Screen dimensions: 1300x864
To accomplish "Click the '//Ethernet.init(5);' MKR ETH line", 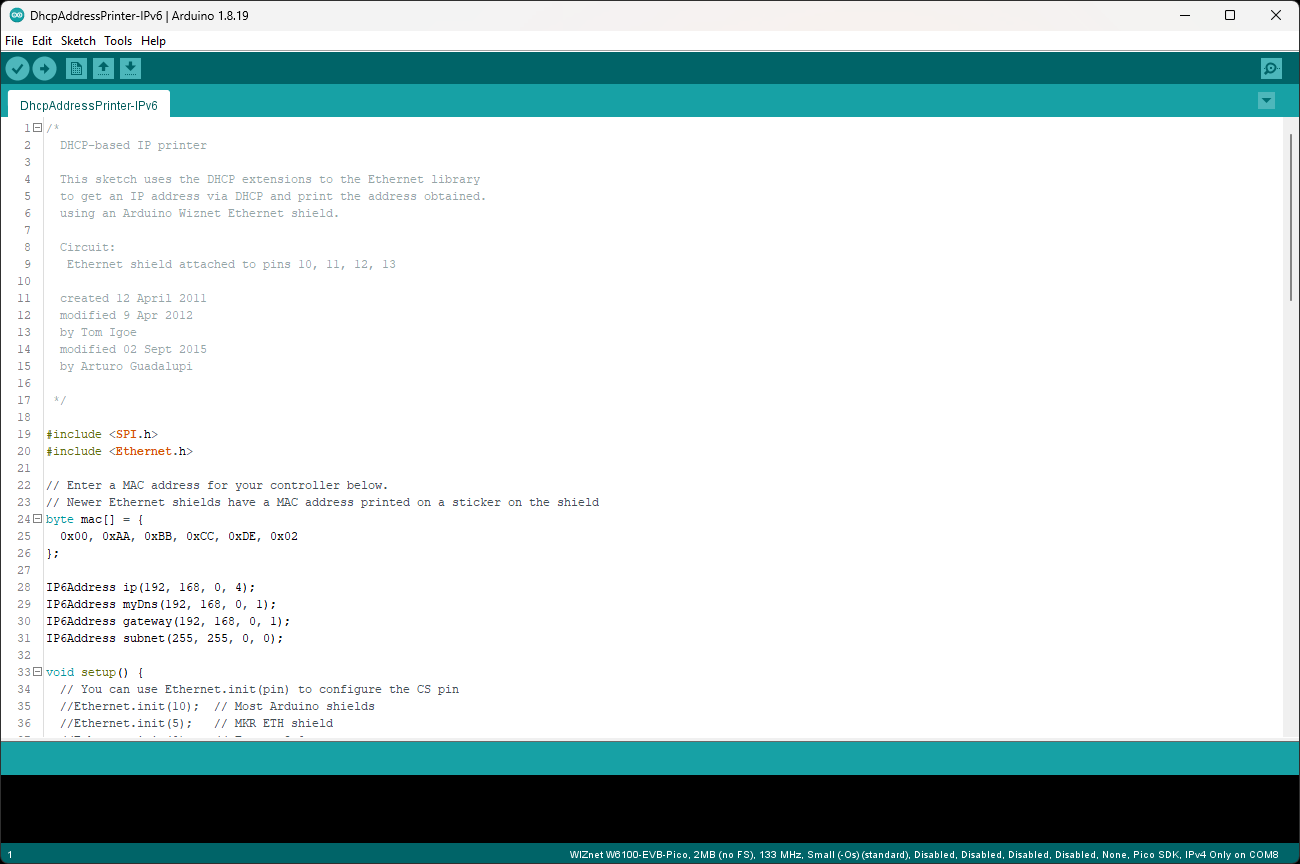I will coord(196,723).
